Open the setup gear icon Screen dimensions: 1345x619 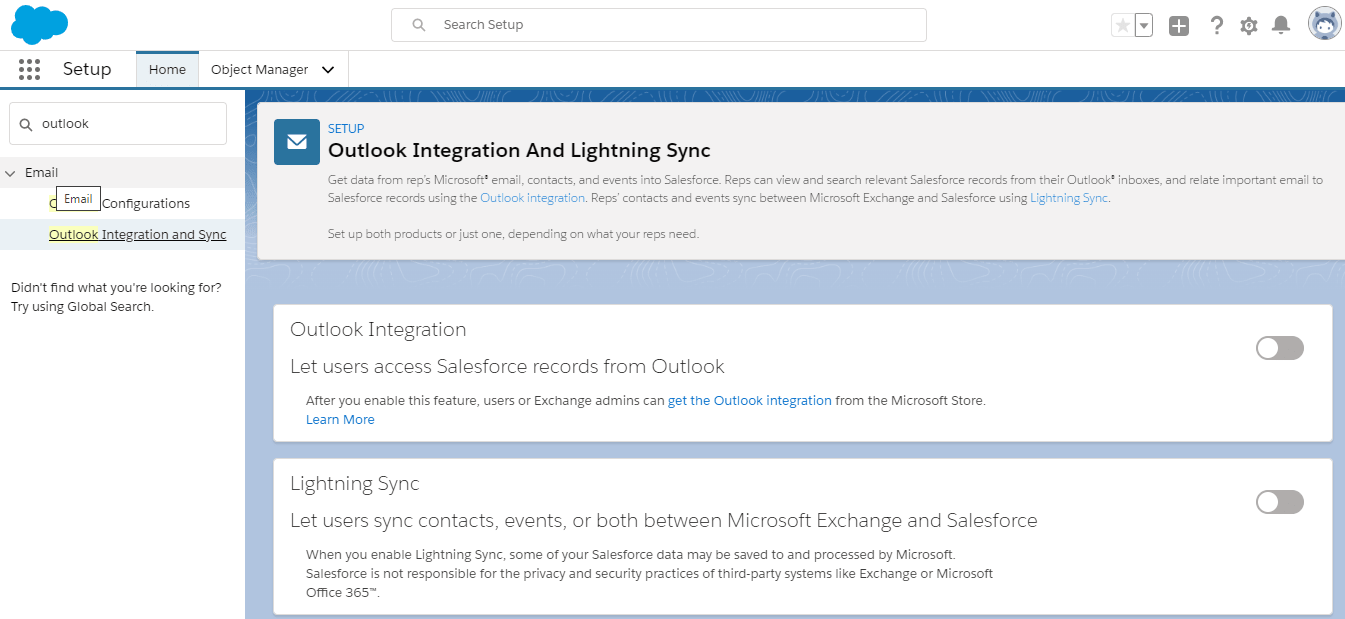click(x=1249, y=26)
